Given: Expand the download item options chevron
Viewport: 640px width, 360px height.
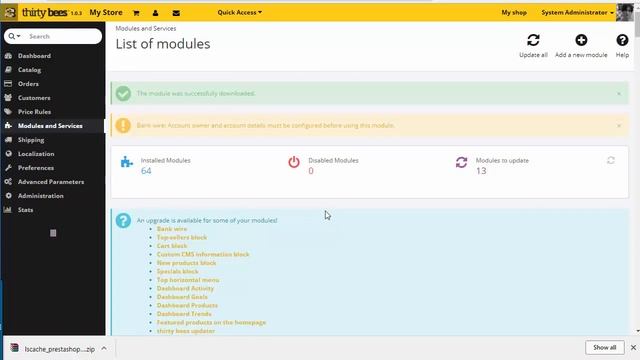Looking at the screenshot, I should 104,349.
